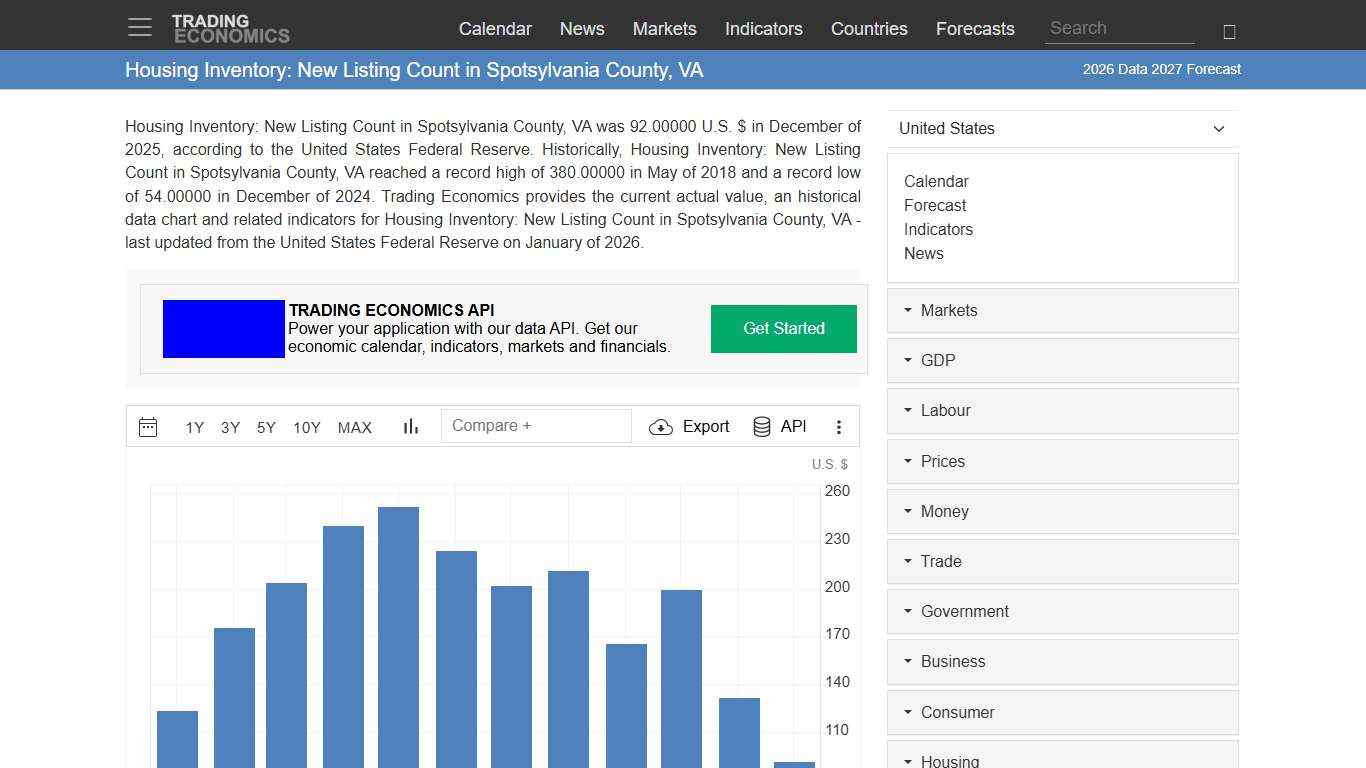The image size is (1366, 768).
Task: Click the blue API banner image
Action: (223, 328)
